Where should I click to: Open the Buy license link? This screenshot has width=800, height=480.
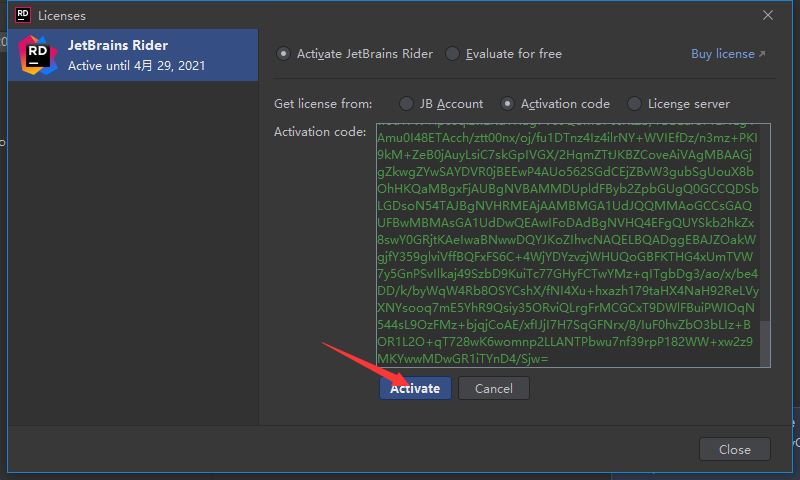point(728,54)
